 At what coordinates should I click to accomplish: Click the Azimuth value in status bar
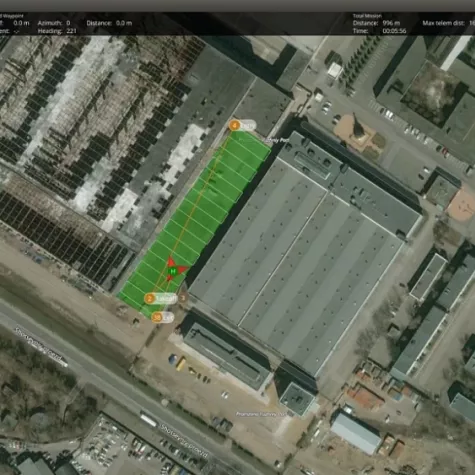(x=68, y=23)
